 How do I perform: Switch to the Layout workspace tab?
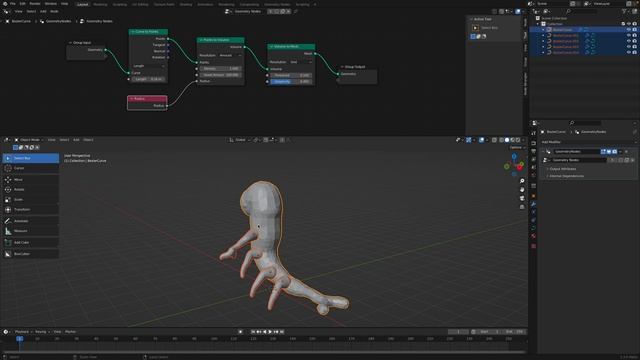pyautogui.click(x=83, y=4)
